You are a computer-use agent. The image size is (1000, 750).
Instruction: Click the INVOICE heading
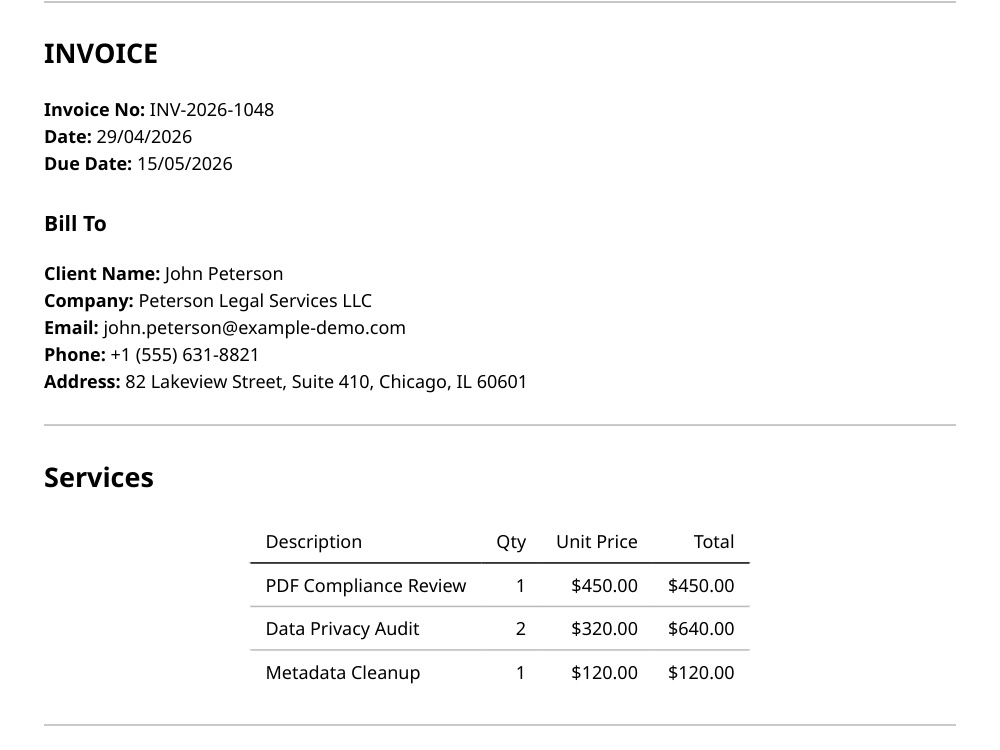[101, 54]
